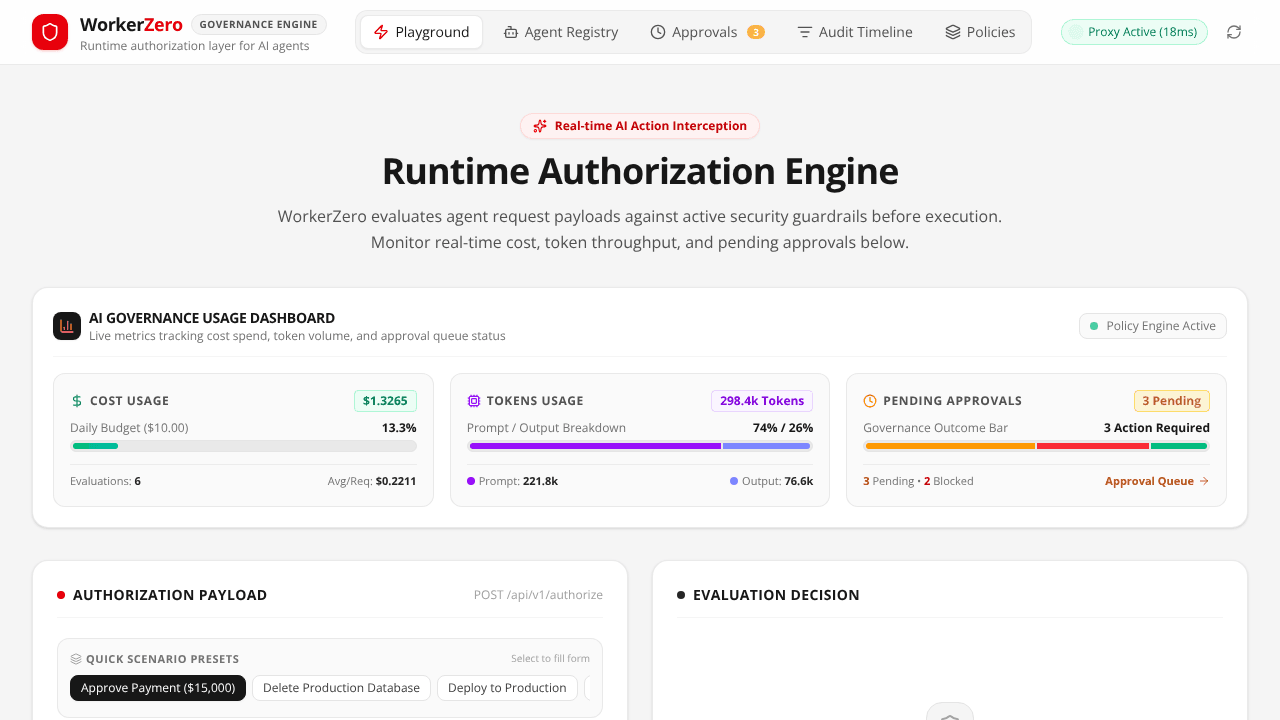Click the AUTHORIZATION PAYLOAD heading
This screenshot has height=720, width=1280.
170,595
